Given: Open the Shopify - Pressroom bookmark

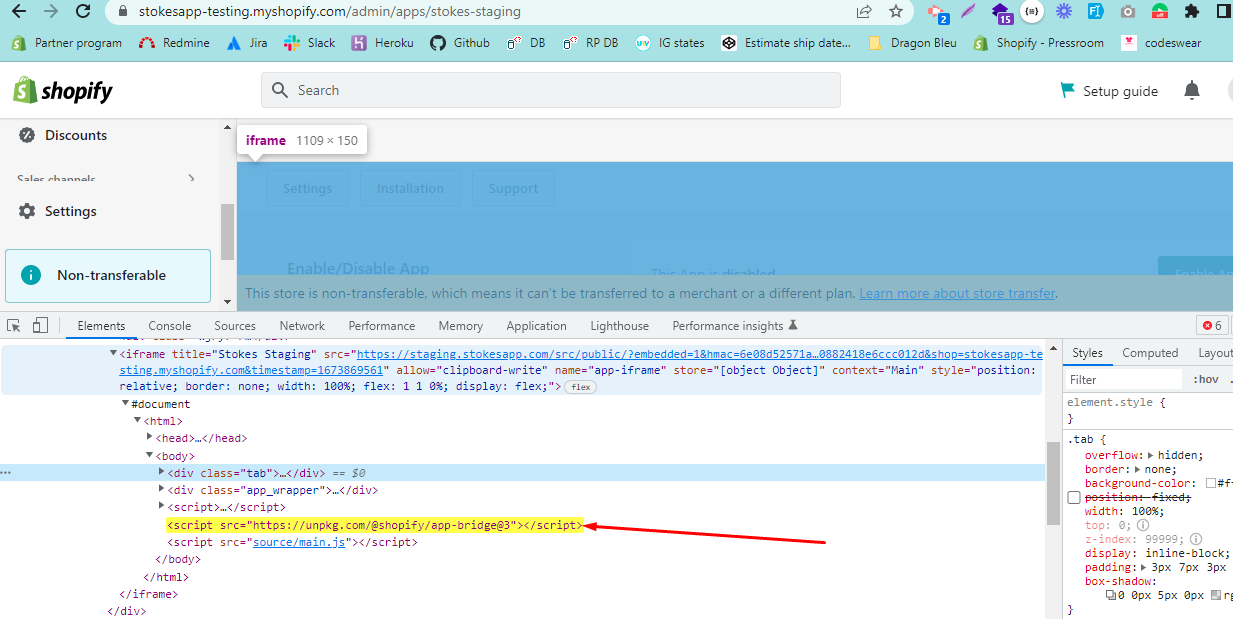Looking at the screenshot, I should pyautogui.click(x=1038, y=43).
